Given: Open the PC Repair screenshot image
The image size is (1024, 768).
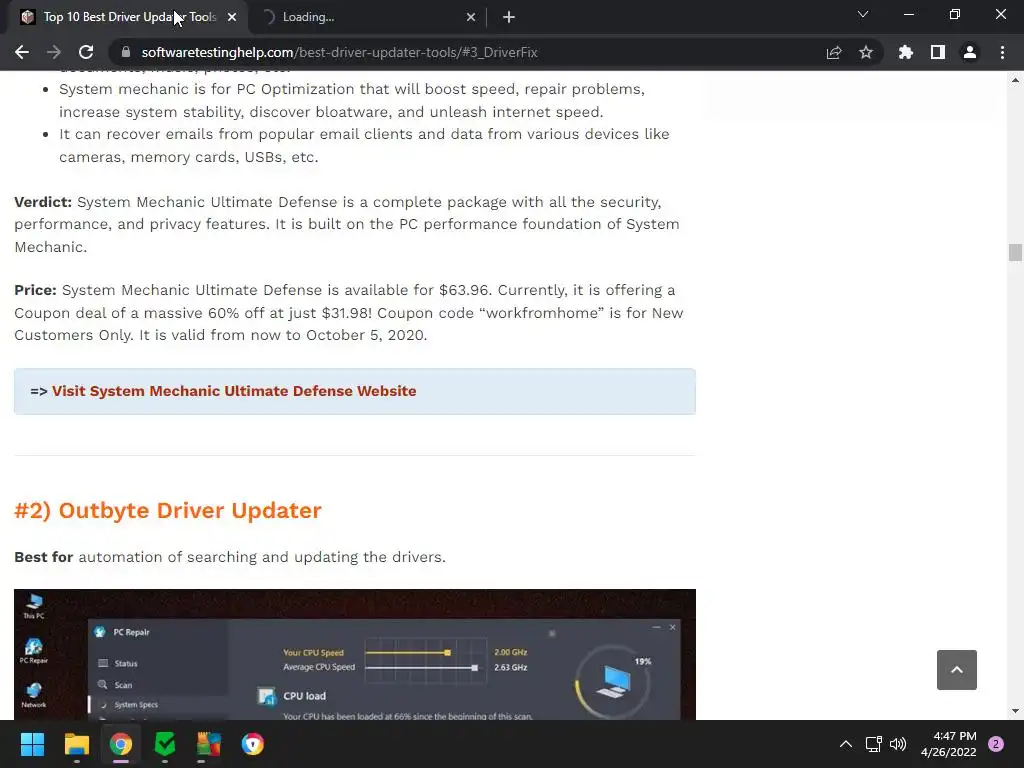Looking at the screenshot, I should (x=355, y=654).
